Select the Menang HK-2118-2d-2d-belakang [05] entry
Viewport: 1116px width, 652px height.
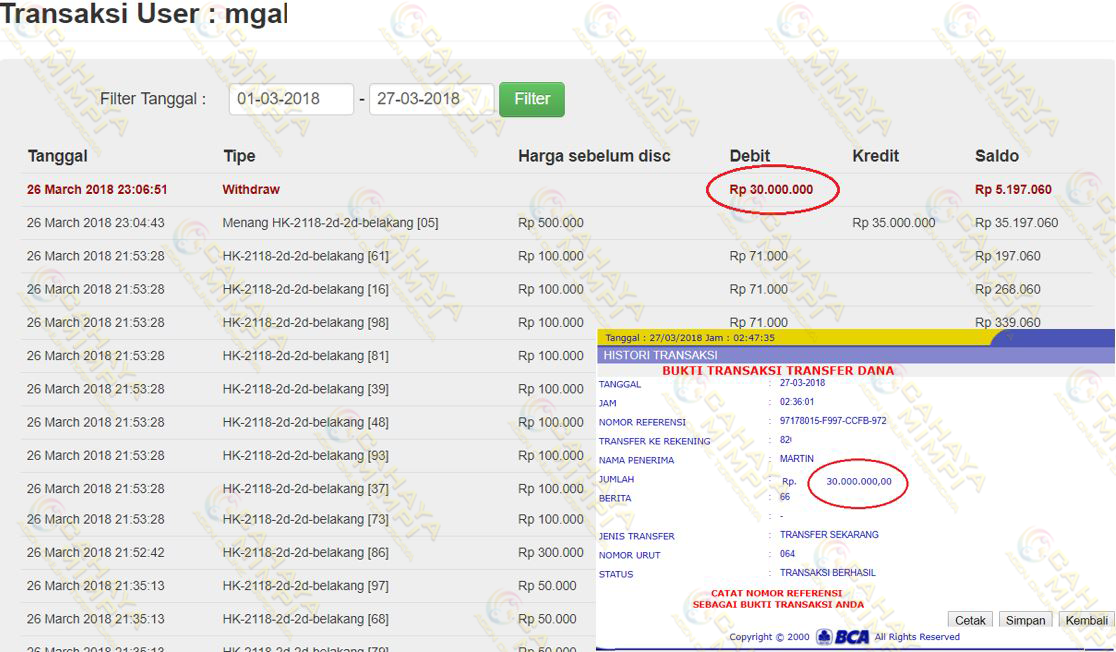coord(330,223)
